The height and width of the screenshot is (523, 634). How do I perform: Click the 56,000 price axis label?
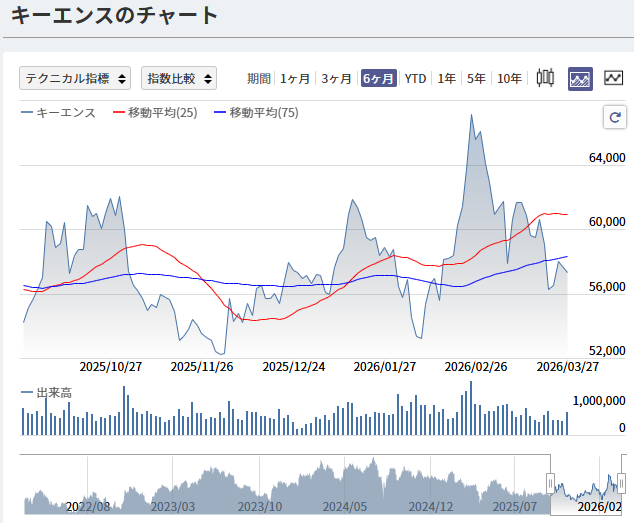click(x=607, y=286)
